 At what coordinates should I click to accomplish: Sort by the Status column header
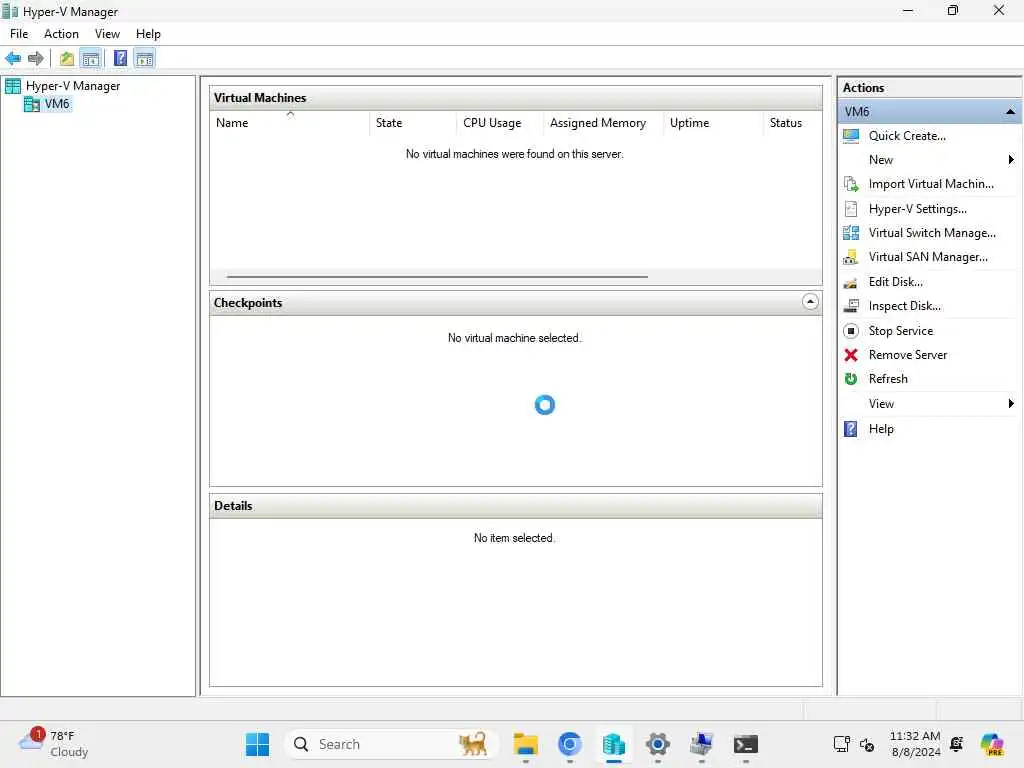[x=792, y=123]
